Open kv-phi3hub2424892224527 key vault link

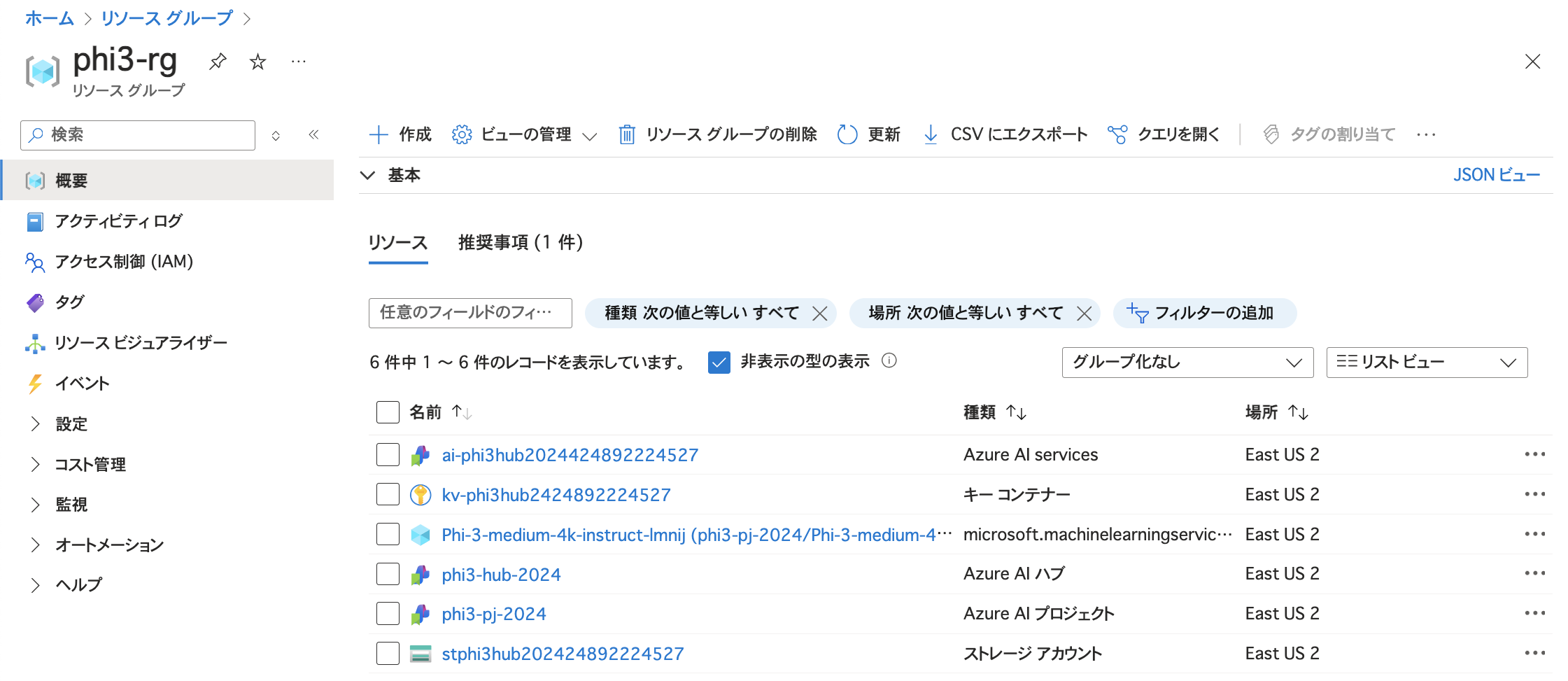pyautogui.click(x=556, y=495)
